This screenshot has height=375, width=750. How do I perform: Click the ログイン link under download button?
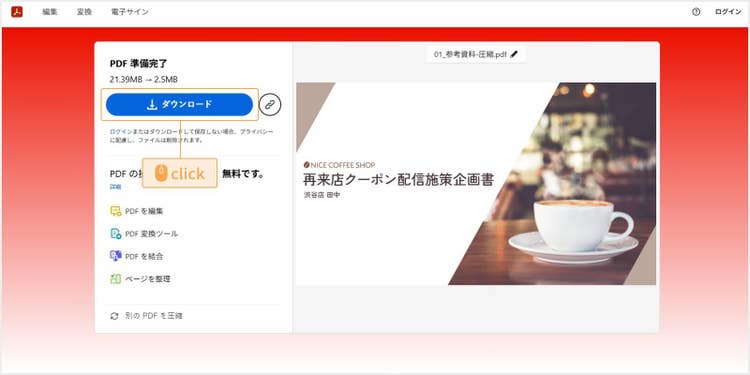[x=121, y=131]
